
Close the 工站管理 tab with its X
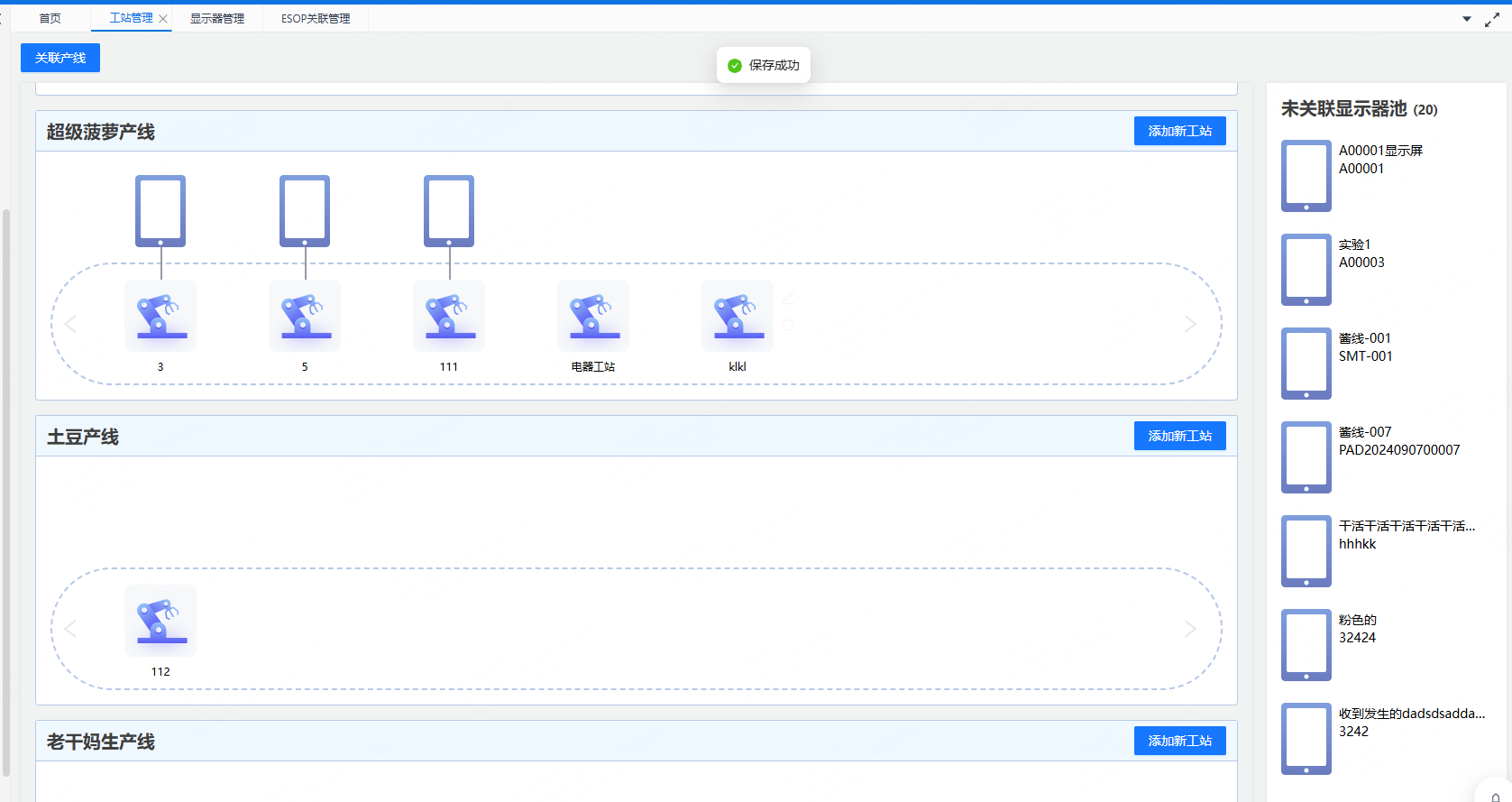163,19
